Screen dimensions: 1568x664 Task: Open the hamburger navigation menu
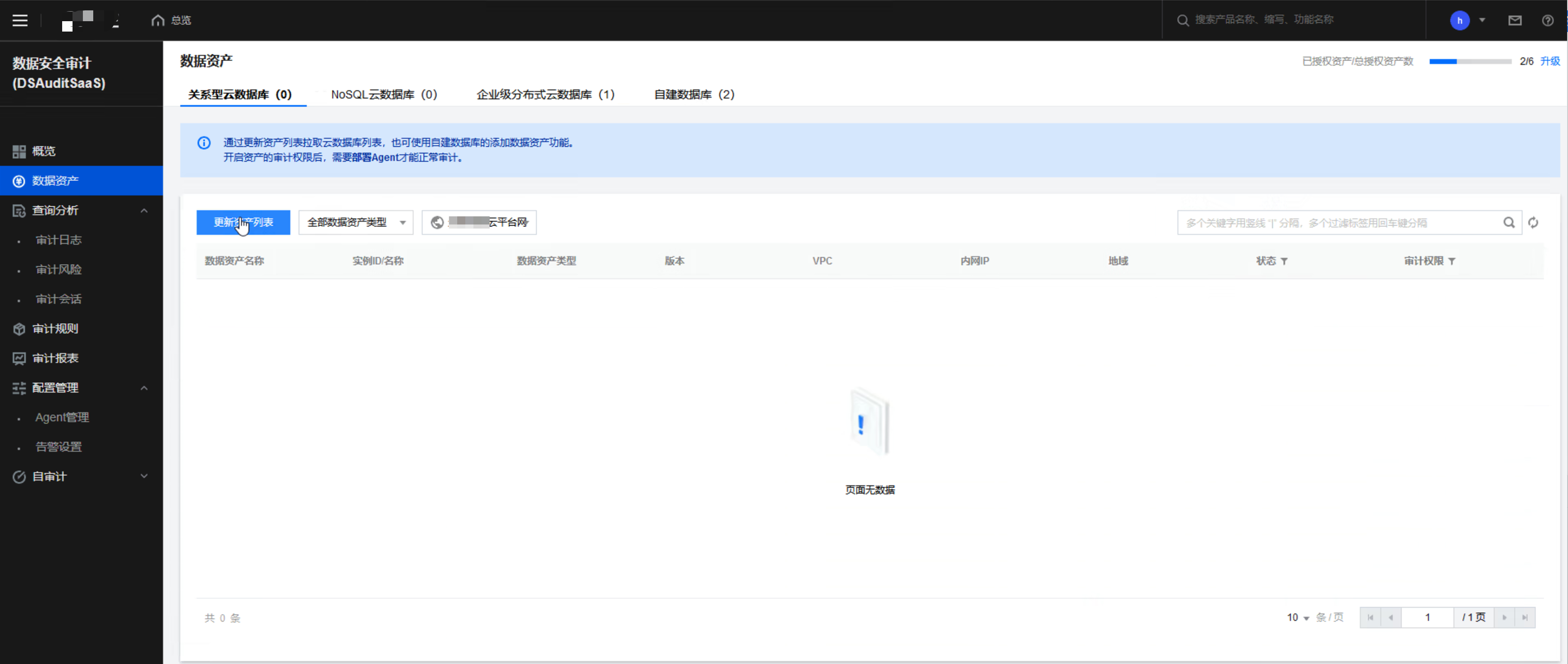(x=20, y=20)
